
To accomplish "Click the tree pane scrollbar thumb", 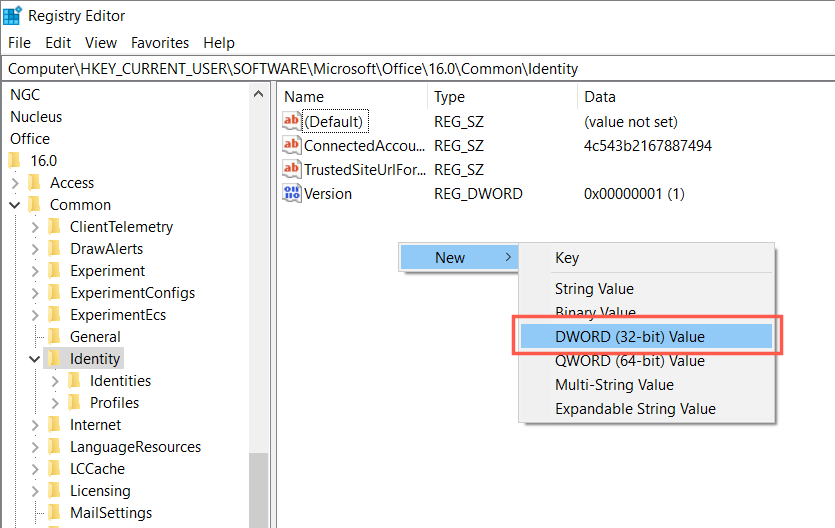I will [259, 490].
